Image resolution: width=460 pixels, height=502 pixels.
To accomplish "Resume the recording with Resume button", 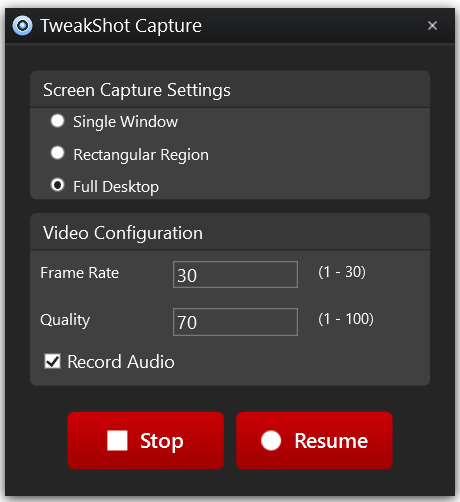I will click(x=314, y=440).
